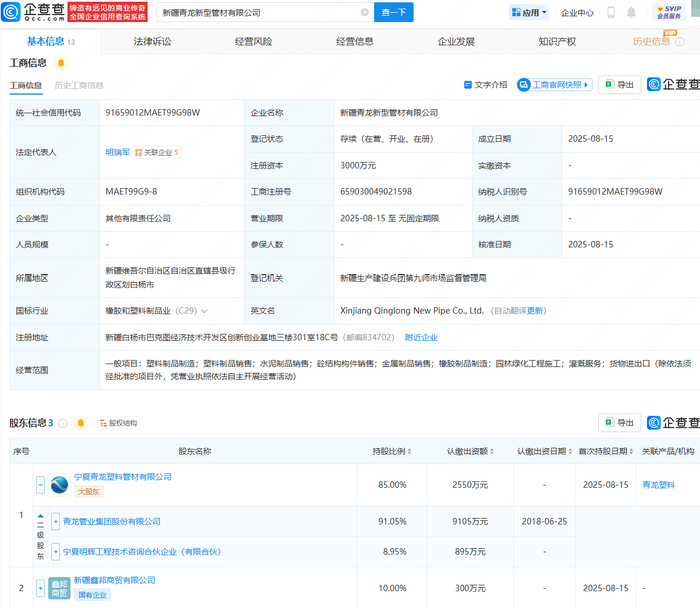Open 企业中心 link in header
700x608 pixels.
tap(577, 13)
